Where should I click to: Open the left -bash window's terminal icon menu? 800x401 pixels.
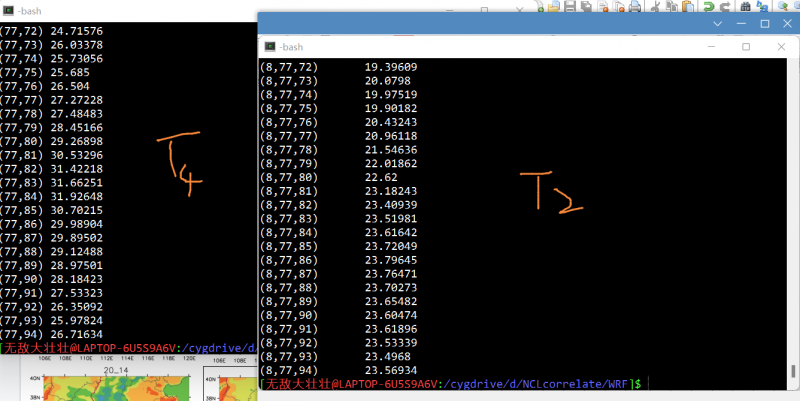pyautogui.click(x=9, y=10)
